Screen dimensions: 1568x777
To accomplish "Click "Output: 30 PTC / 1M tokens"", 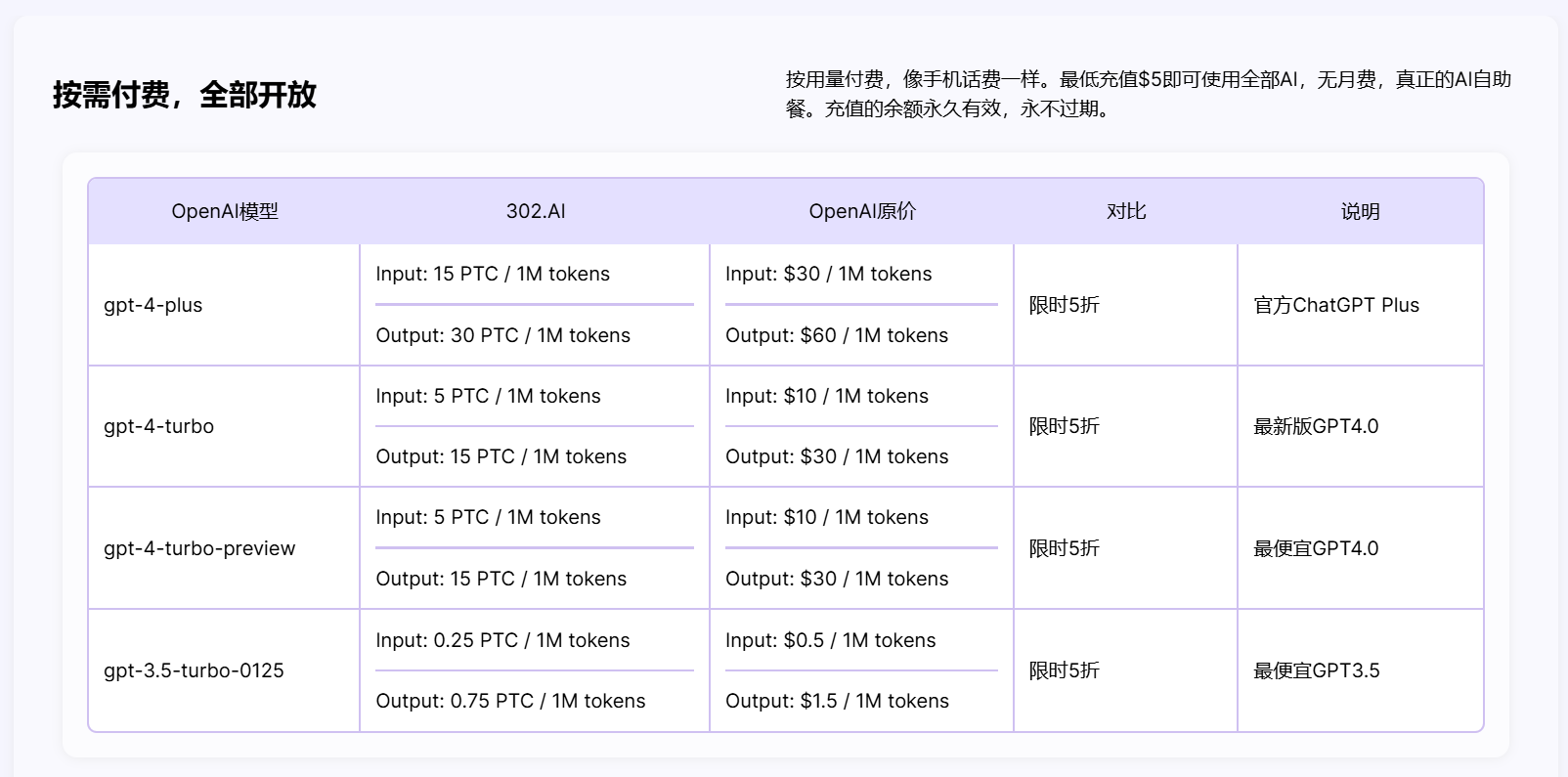I will (x=502, y=335).
